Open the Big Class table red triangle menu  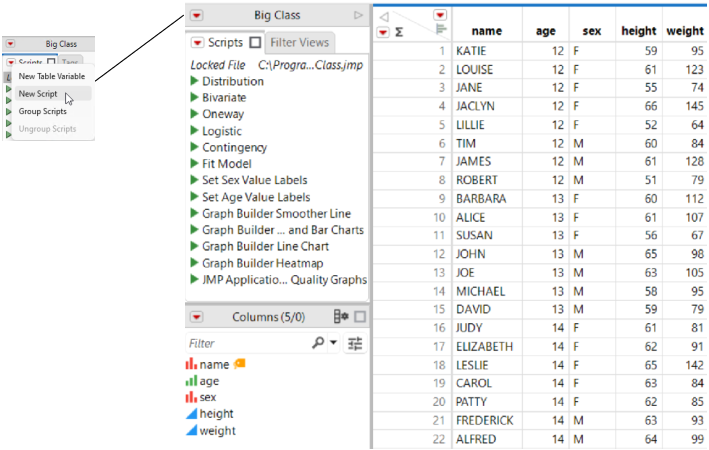(x=196, y=15)
